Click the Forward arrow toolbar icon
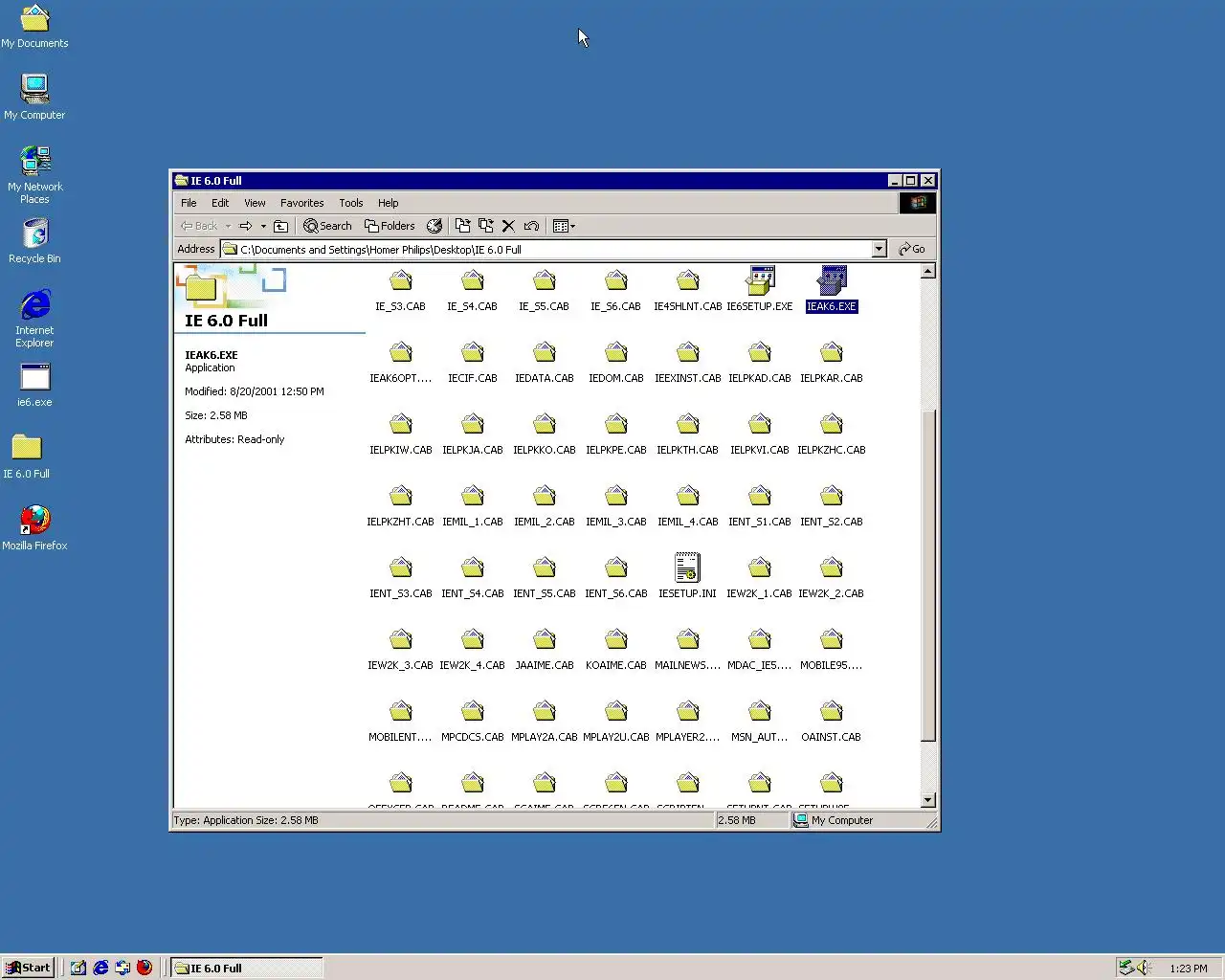 (x=246, y=226)
